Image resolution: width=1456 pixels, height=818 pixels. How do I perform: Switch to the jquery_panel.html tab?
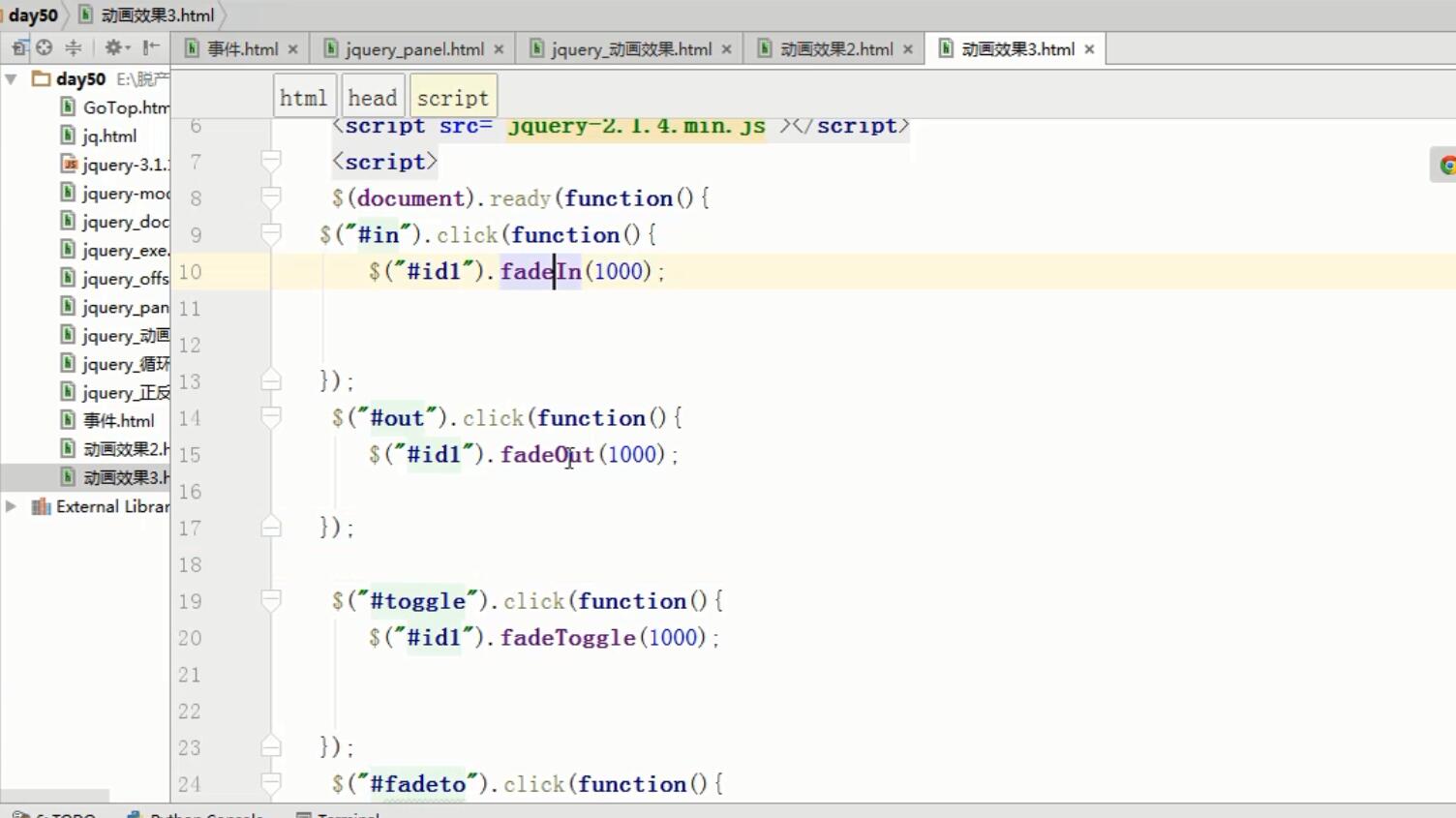click(414, 49)
